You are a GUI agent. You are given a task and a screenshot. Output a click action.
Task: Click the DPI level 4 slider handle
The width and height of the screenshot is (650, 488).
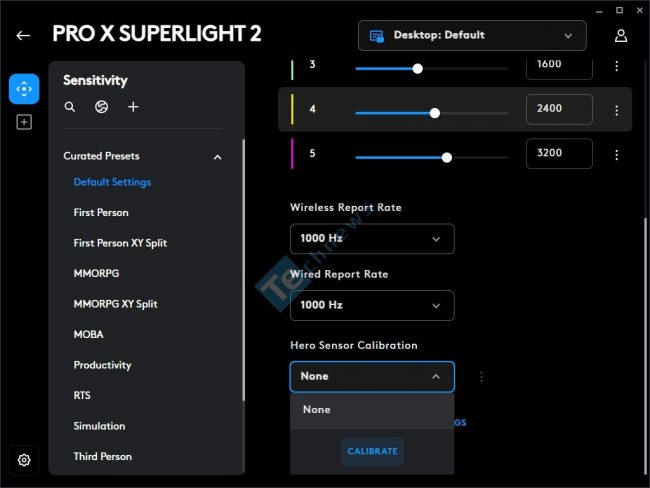click(434, 113)
